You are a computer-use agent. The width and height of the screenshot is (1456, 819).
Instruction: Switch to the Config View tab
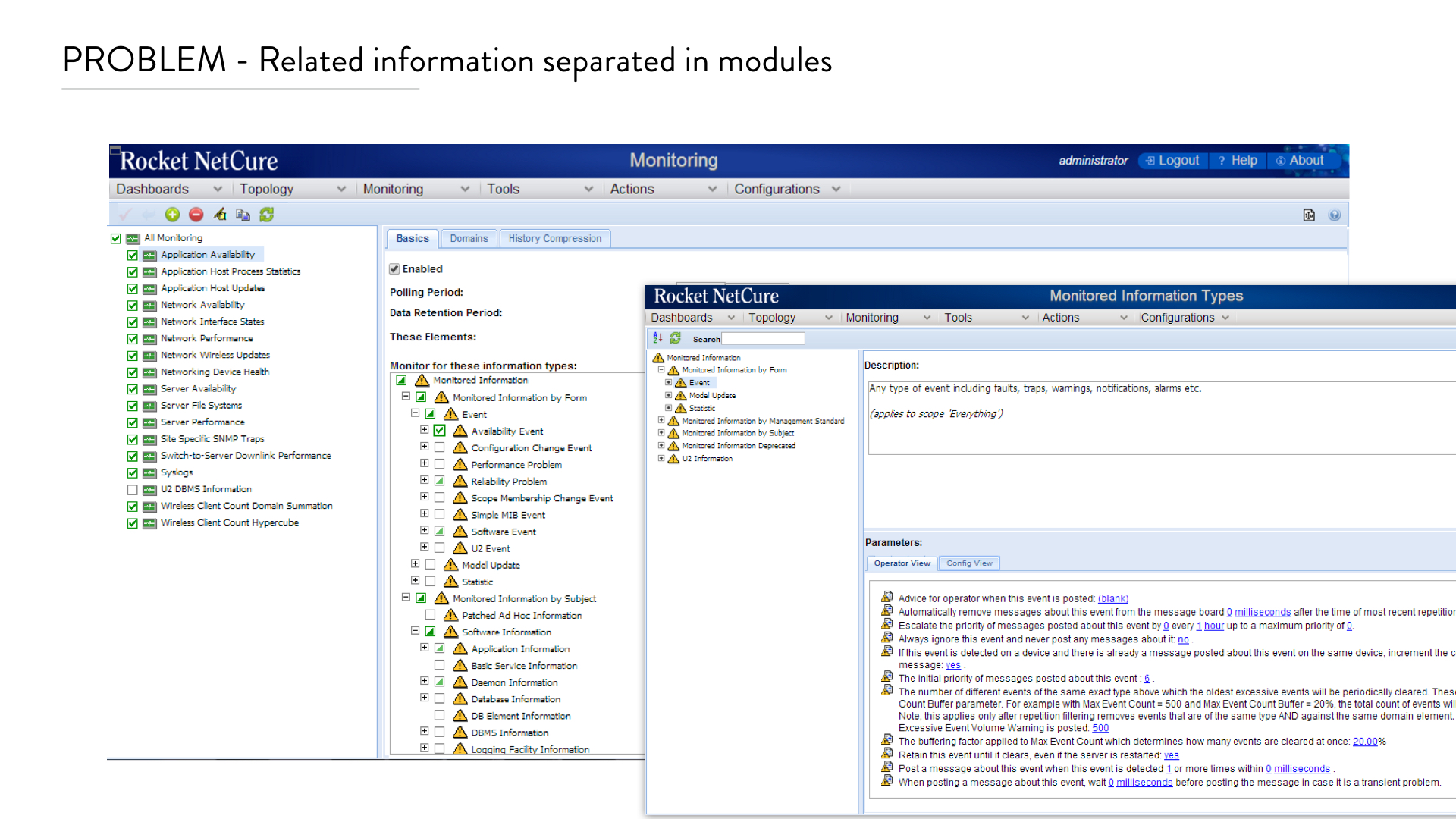(x=969, y=563)
